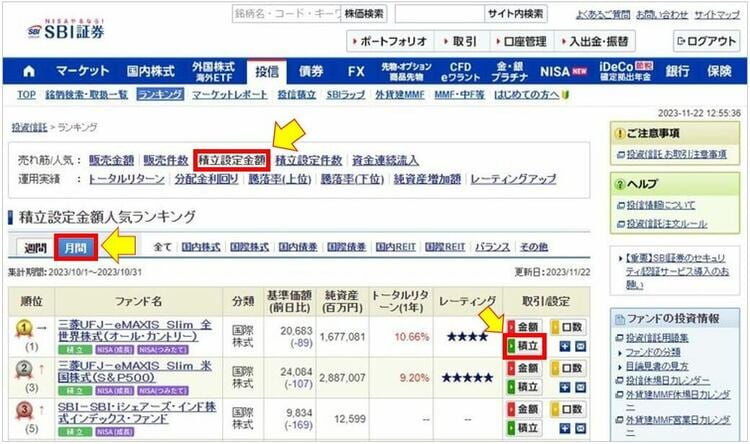
Task: Click 口数 buy button for eMAXIS Slim 全世界株式
Action: [x=568, y=327]
